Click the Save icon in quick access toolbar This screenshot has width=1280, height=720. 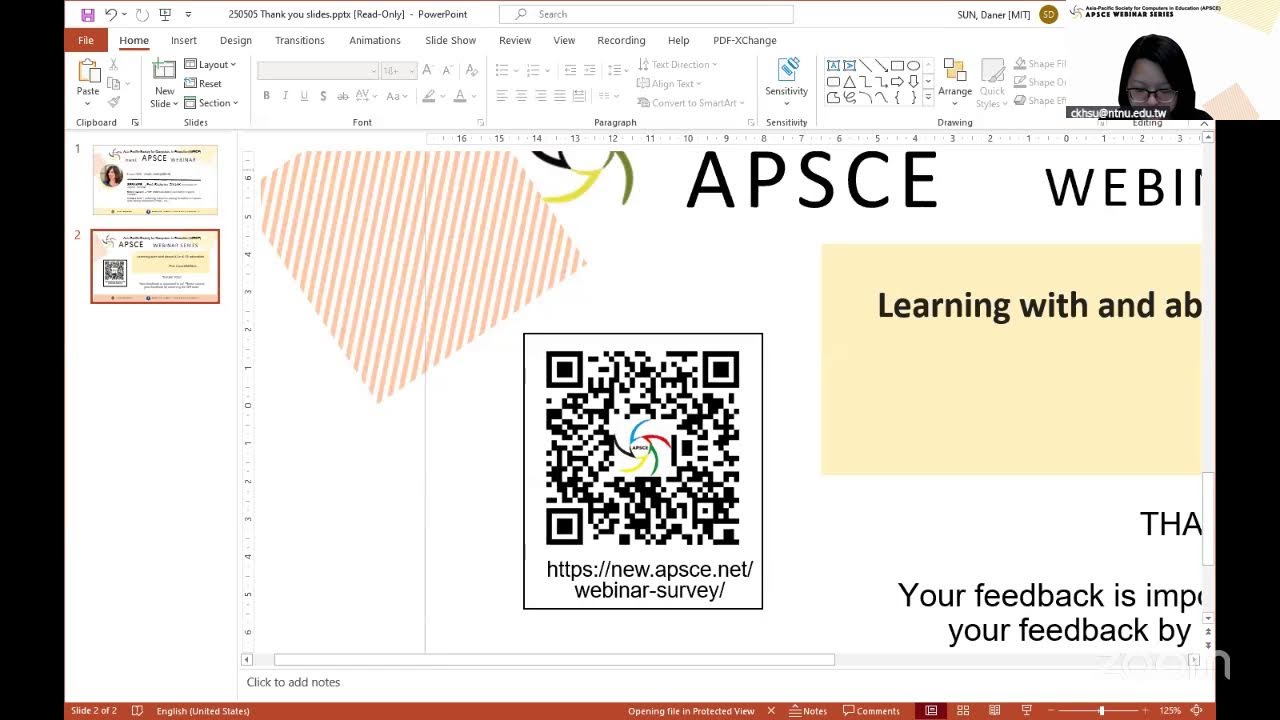point(88,15)
